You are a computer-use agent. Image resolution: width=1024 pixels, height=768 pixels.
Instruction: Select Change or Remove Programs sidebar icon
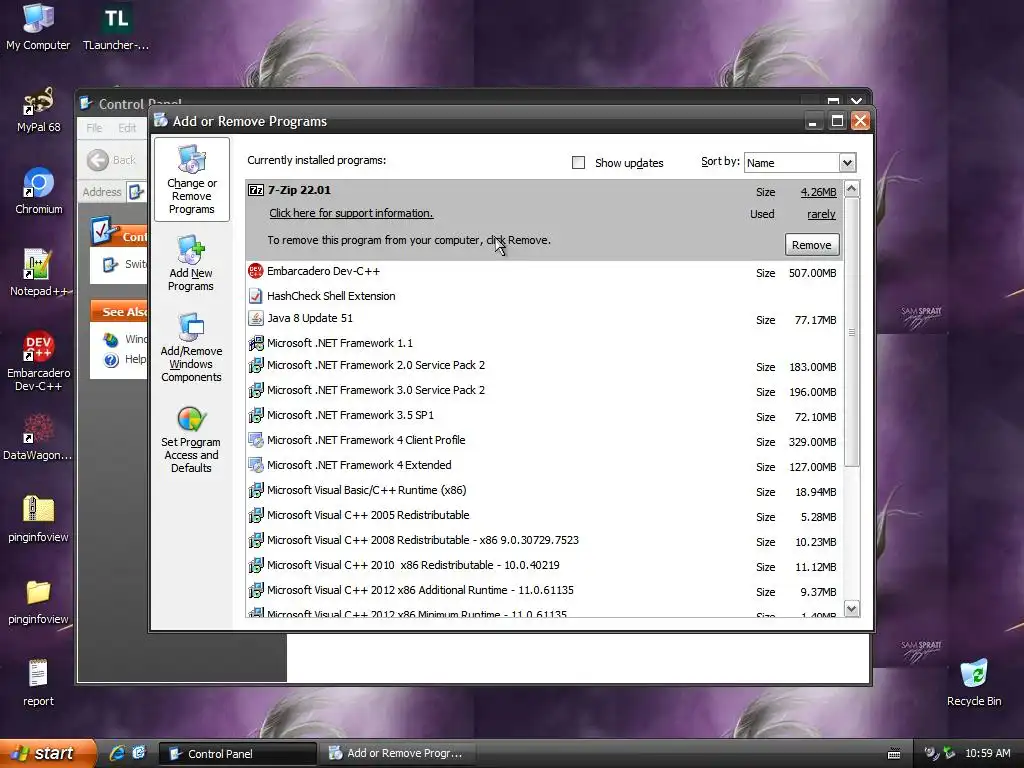pos(191,180)
